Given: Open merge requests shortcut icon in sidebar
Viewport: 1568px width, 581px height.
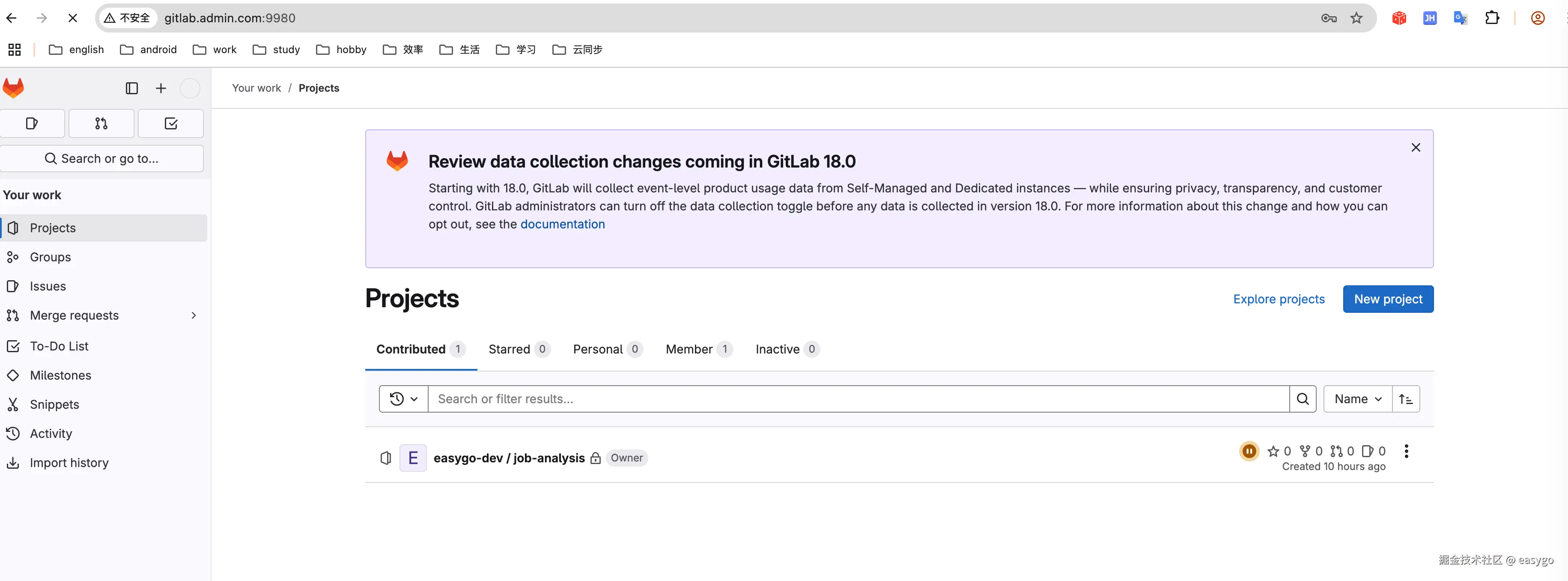Looking at the screenshot, I should 101,124.
